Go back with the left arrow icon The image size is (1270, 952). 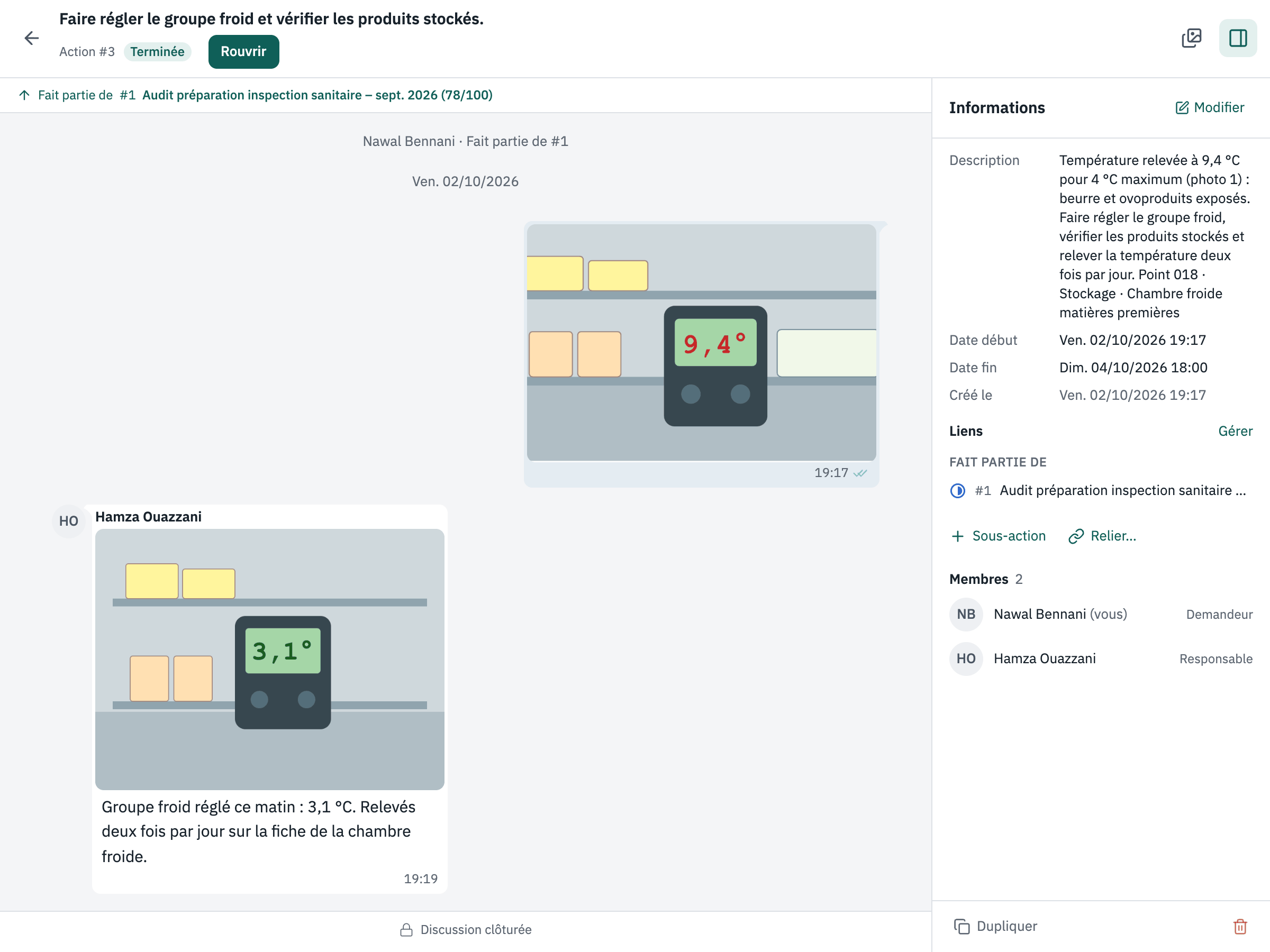tap(32, 39)
